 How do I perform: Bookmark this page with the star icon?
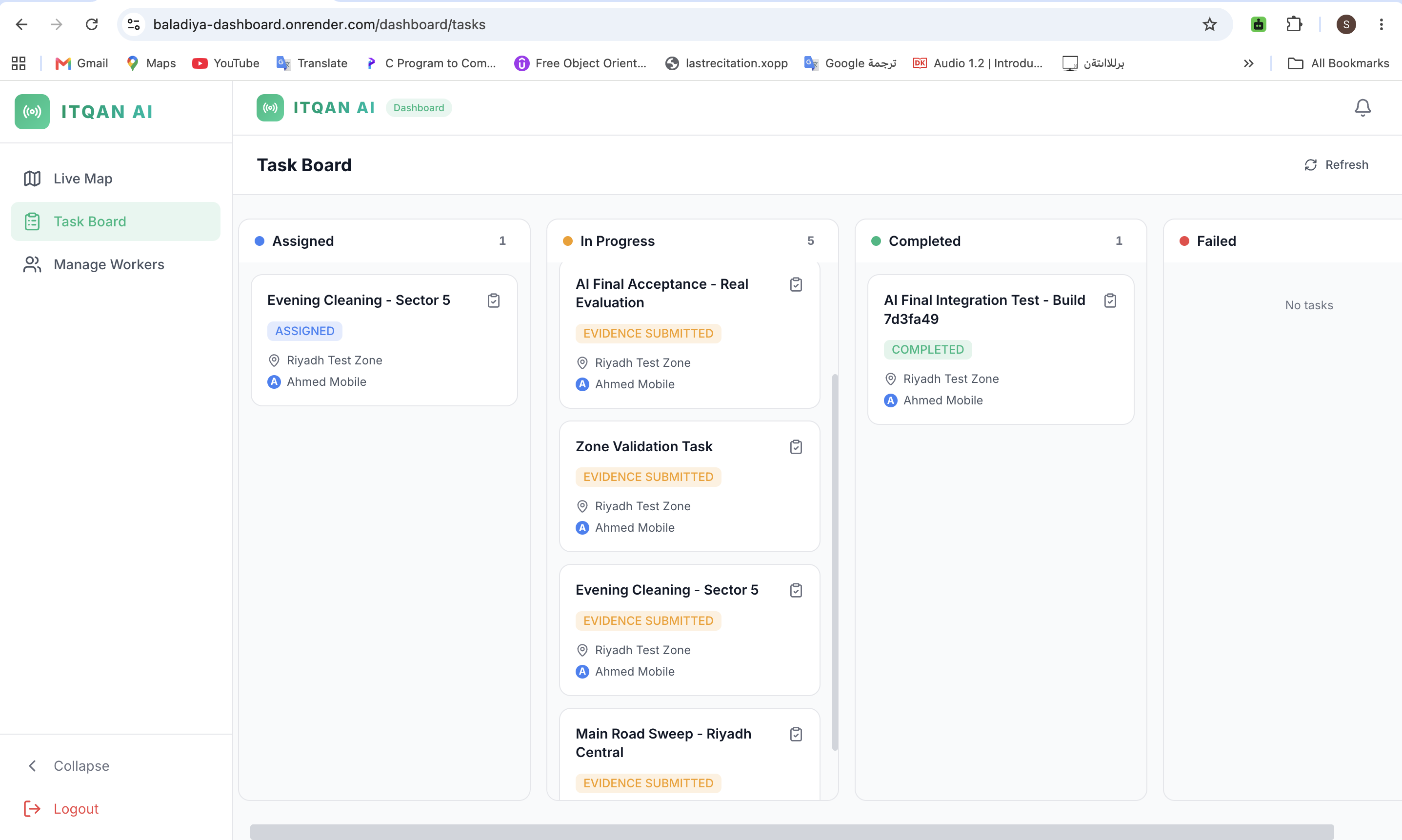[1209, 24]
